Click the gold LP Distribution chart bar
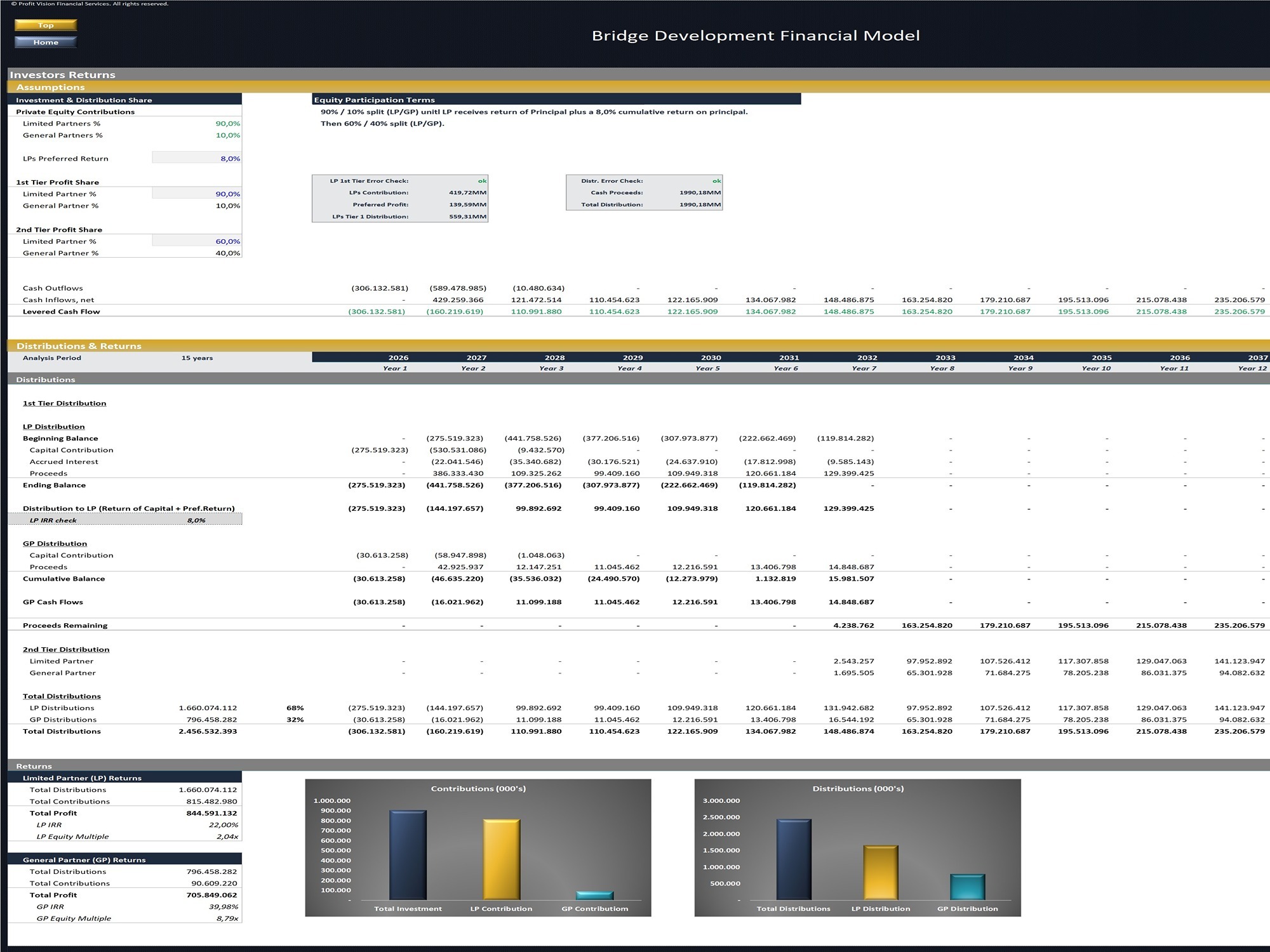Viewport: 1270px width, 952px height. pos(880,872)
